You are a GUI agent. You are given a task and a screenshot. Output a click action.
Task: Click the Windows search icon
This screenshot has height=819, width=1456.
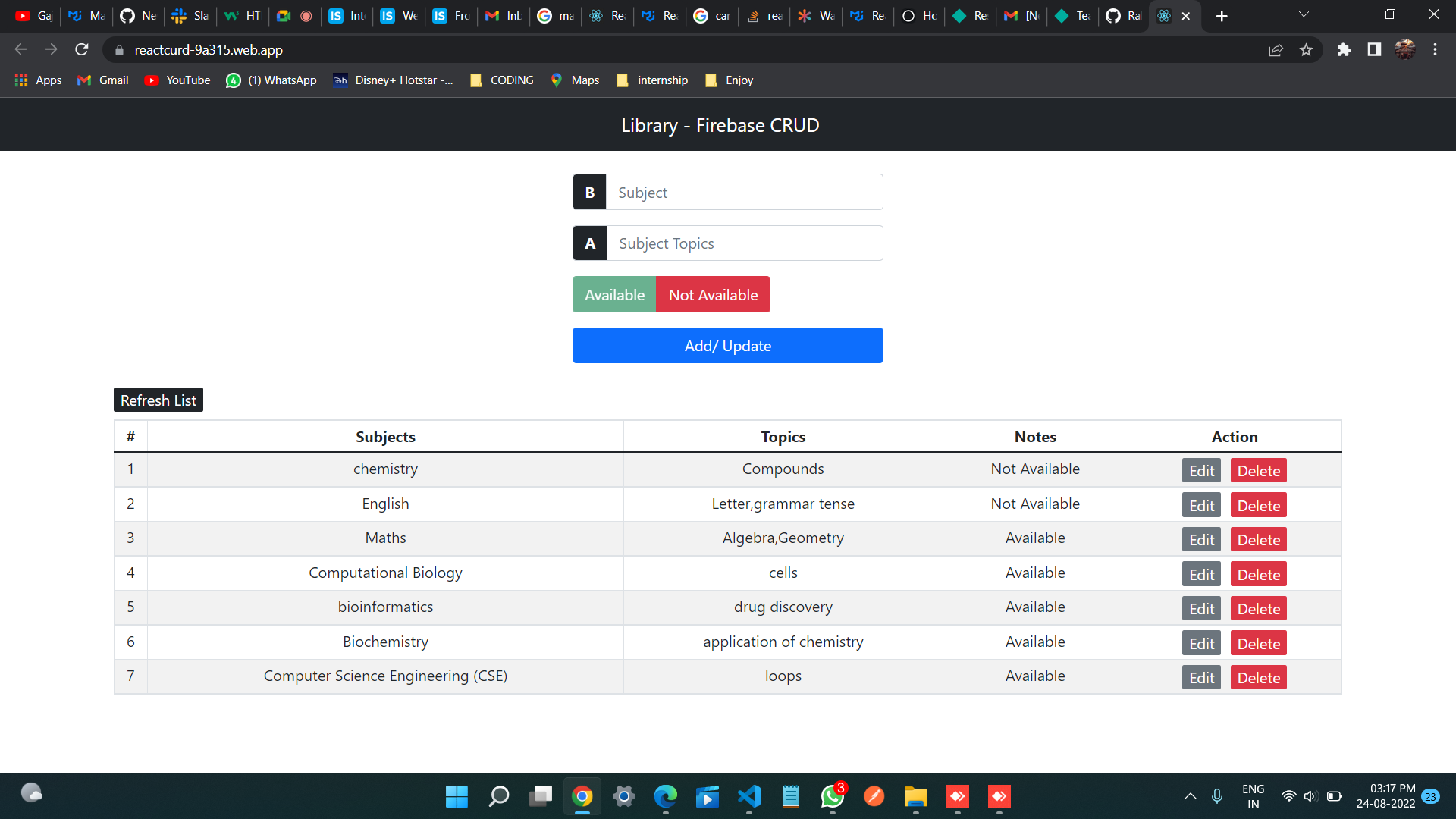click(x=499, y=797)
